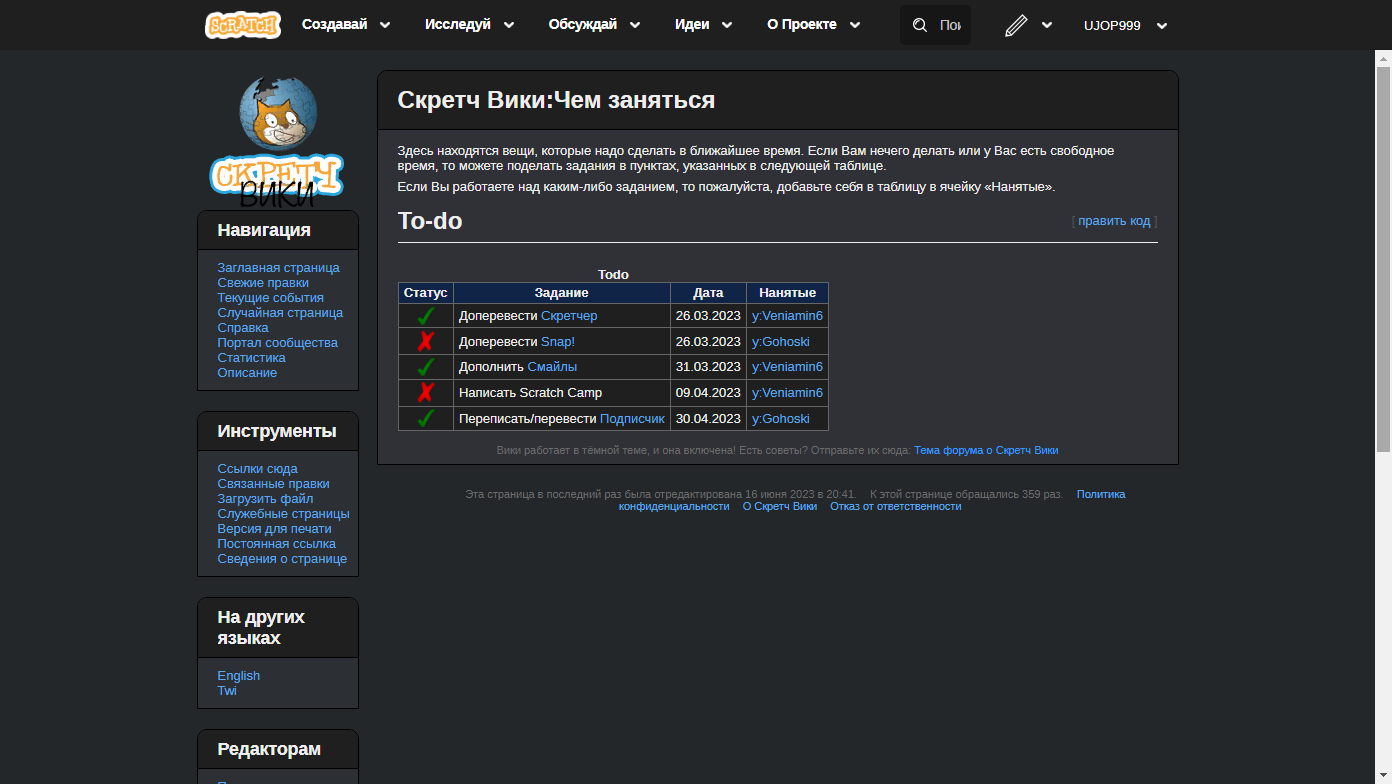Open y:Veniamin6 in Скретчер row
1392x784 pixels.
pos(787,316)
